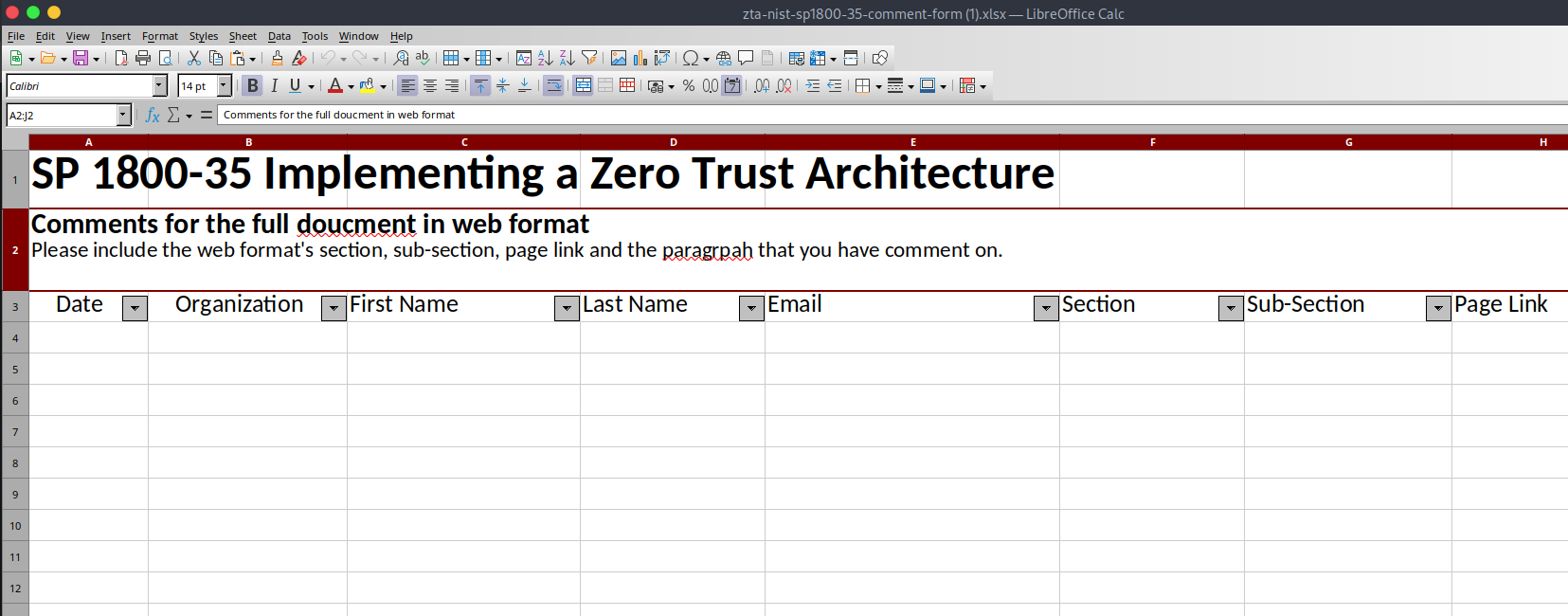Screen dimensions: 1568x616
Task: Open the Insert menu
Action: tap(116, 36)
